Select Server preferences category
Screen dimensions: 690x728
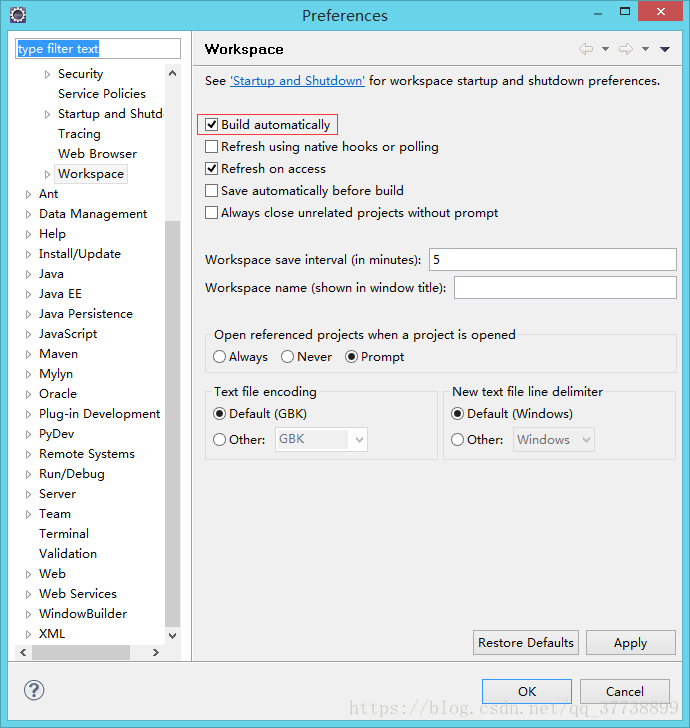(57, 494)
